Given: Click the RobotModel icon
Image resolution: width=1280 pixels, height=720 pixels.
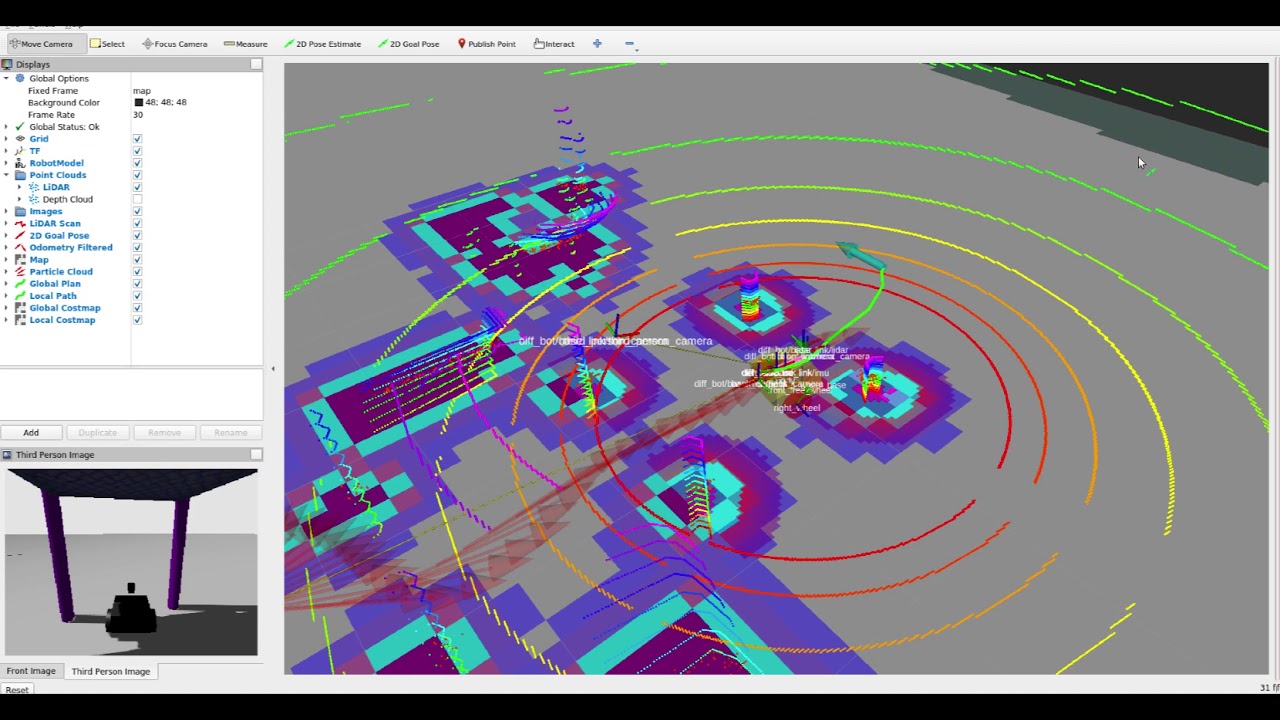Looking at the screenshot, I should [20, 163].
